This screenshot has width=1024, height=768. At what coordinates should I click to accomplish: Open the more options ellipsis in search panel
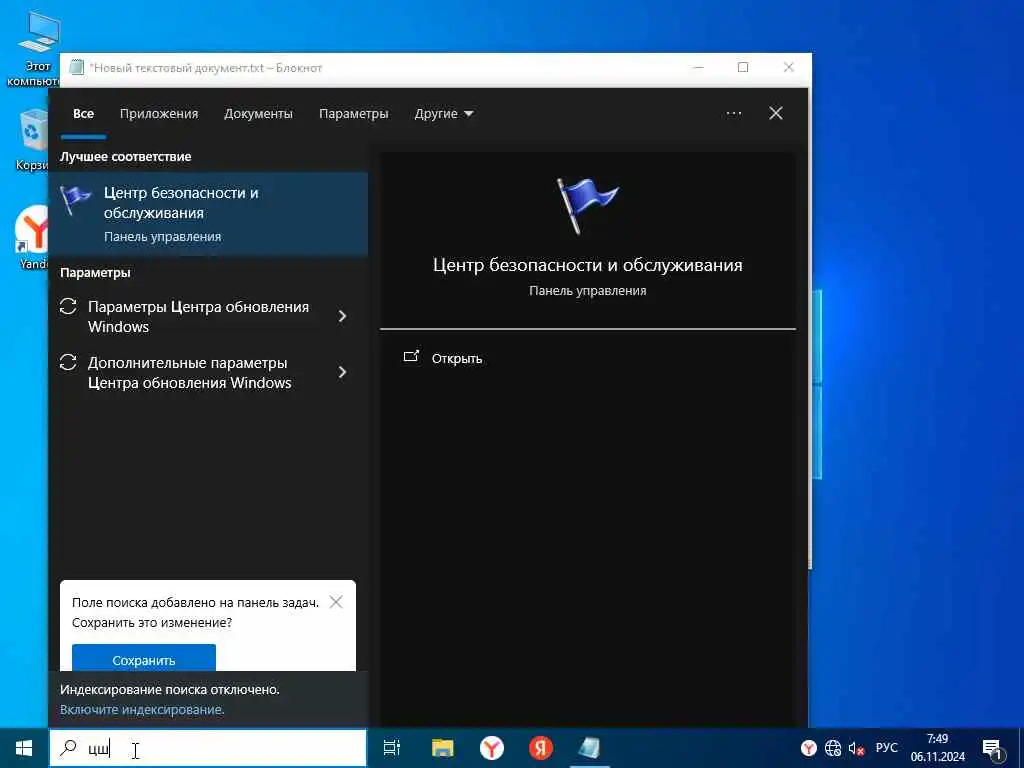tap(734, 114)
